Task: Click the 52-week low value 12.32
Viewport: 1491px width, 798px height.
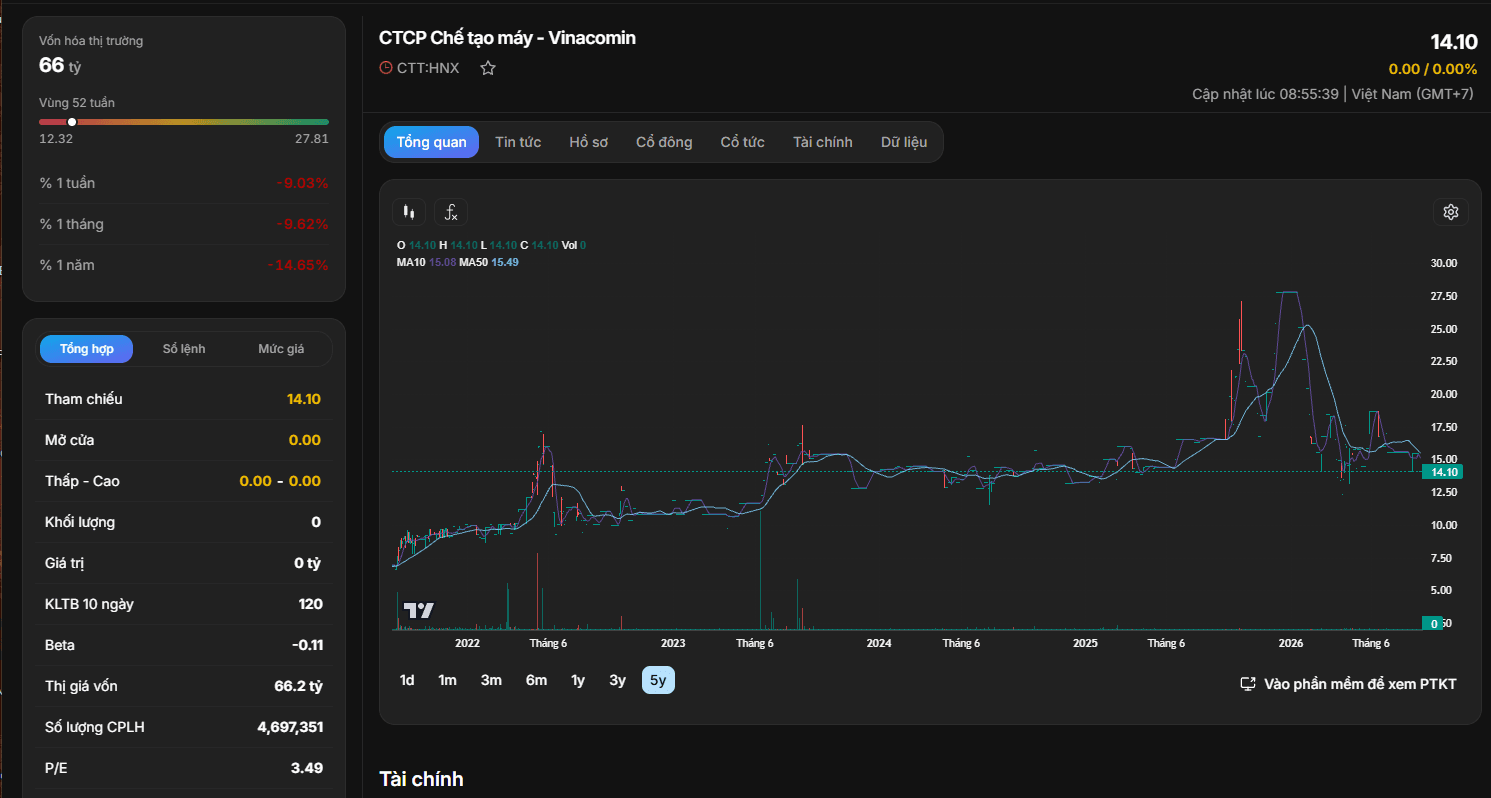Action: pyautogui.click(x=56, y=139)
